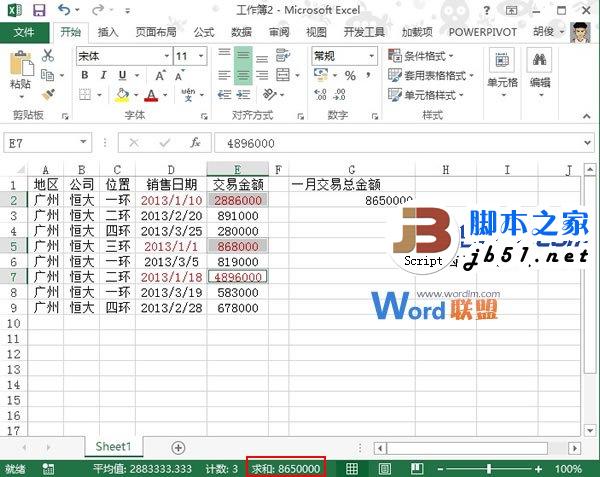Toggle Bold formatting
Screen dimensions: 600x477
[x=83, y=76]
